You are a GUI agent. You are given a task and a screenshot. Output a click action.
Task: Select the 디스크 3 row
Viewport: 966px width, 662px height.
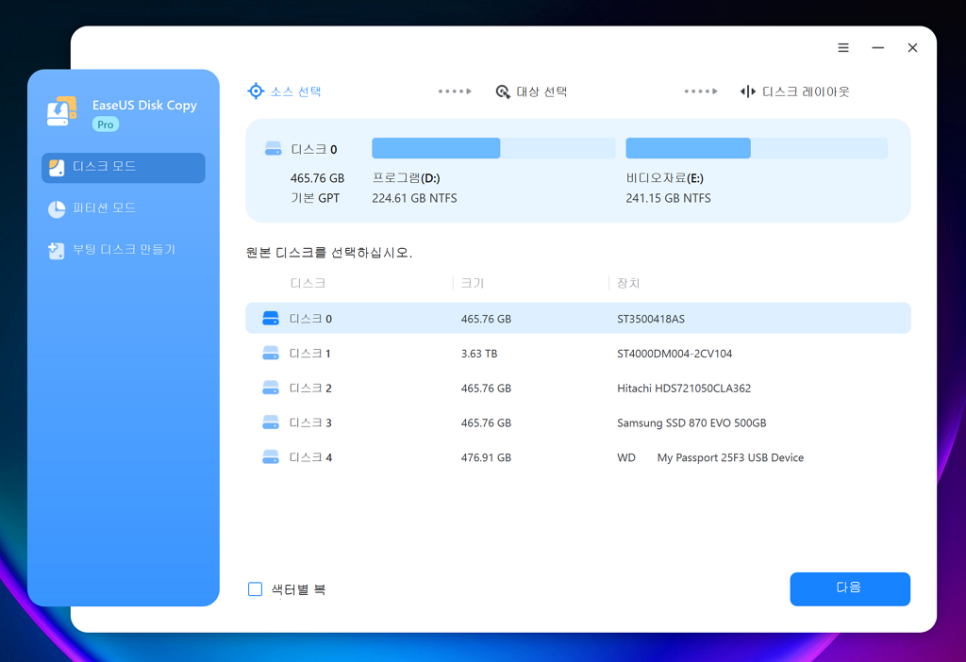(x=578, y=422)
